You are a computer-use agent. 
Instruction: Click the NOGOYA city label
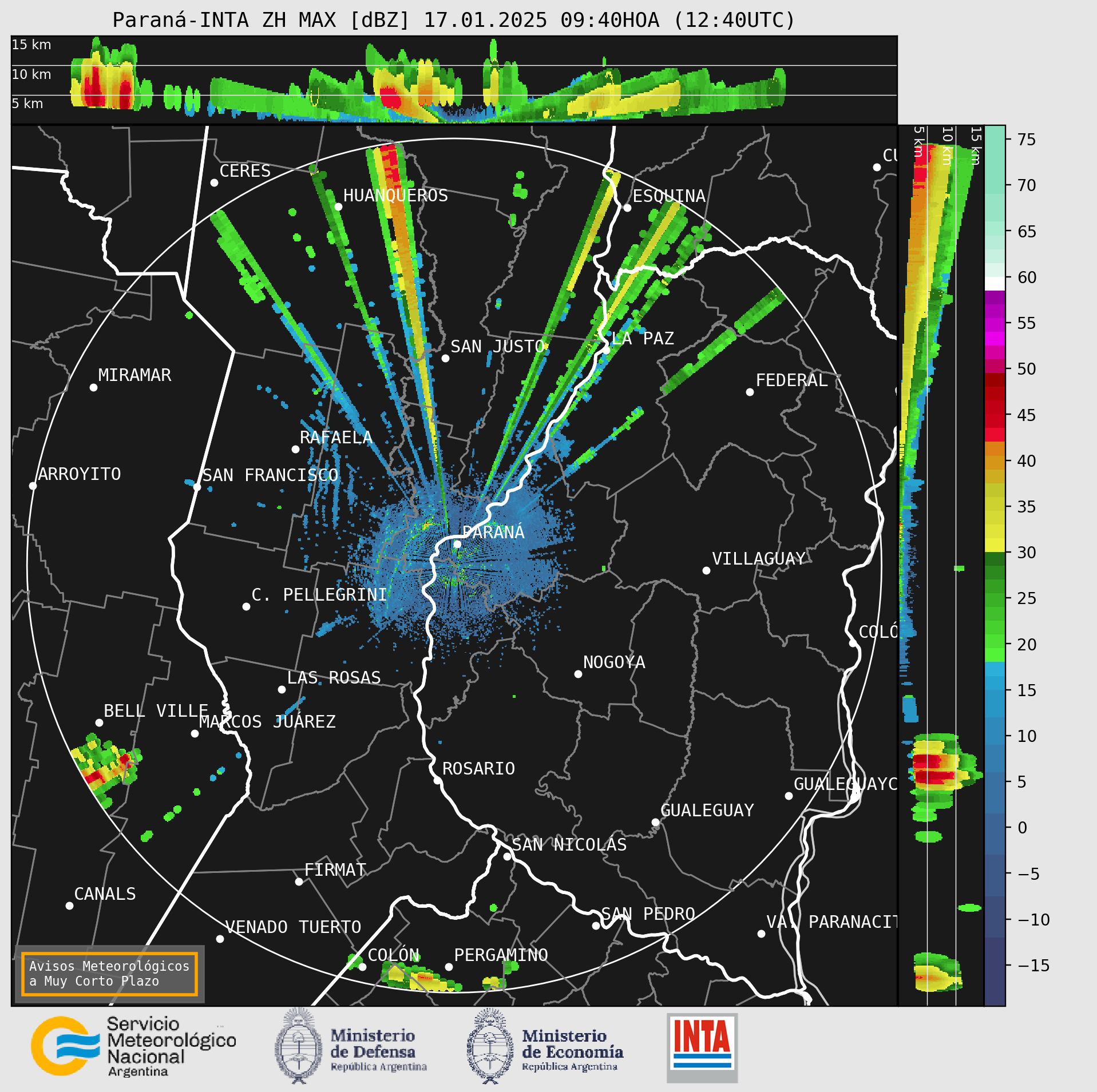pyautogui.click(x=614, y=662)
